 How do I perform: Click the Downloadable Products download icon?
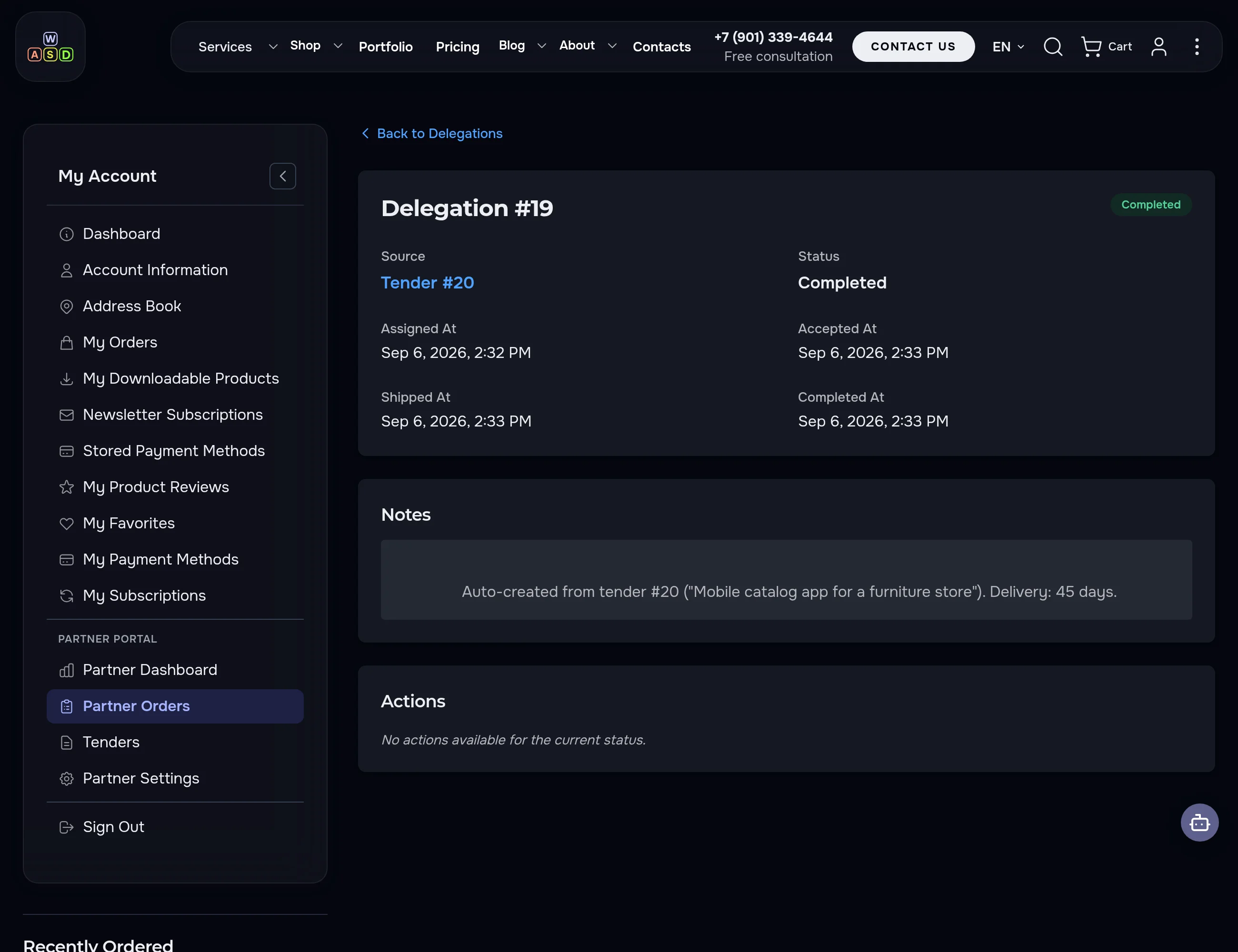(x=66, y=378)
